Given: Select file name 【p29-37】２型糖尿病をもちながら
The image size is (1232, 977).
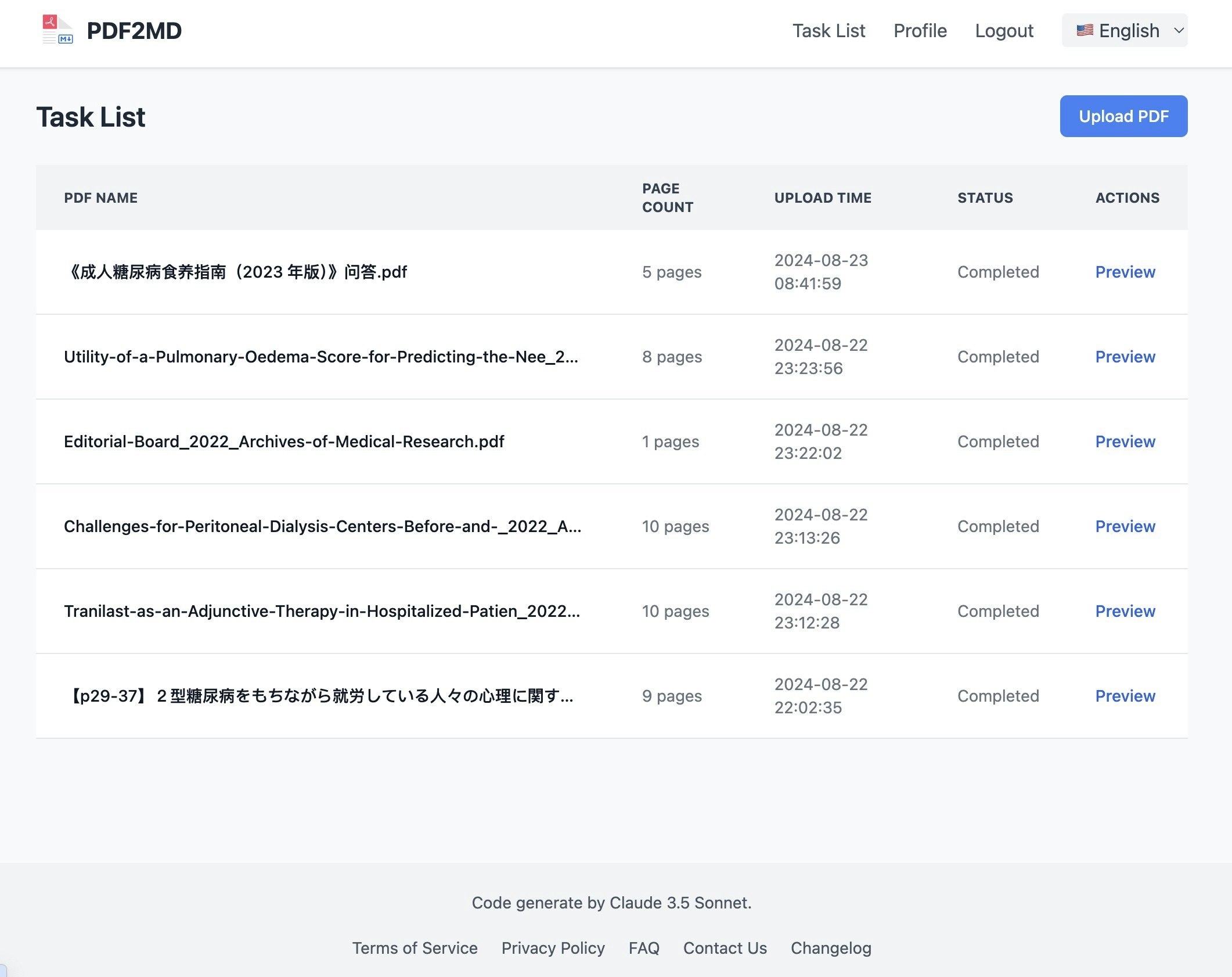Looking at the screenshot, I should coord(319,696).
